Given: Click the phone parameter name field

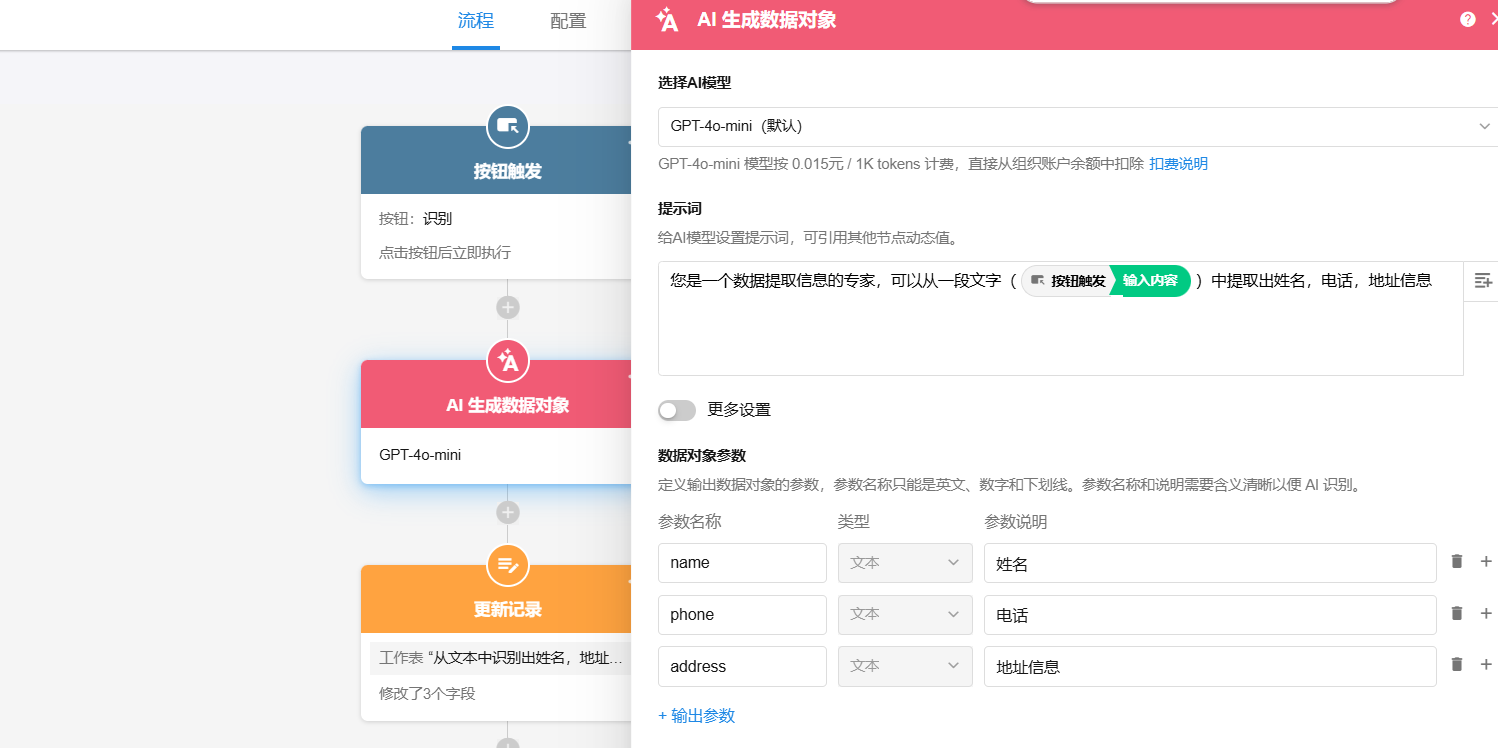Looking at the screenshot, I should pyautogui.click(x=742, y=615).
